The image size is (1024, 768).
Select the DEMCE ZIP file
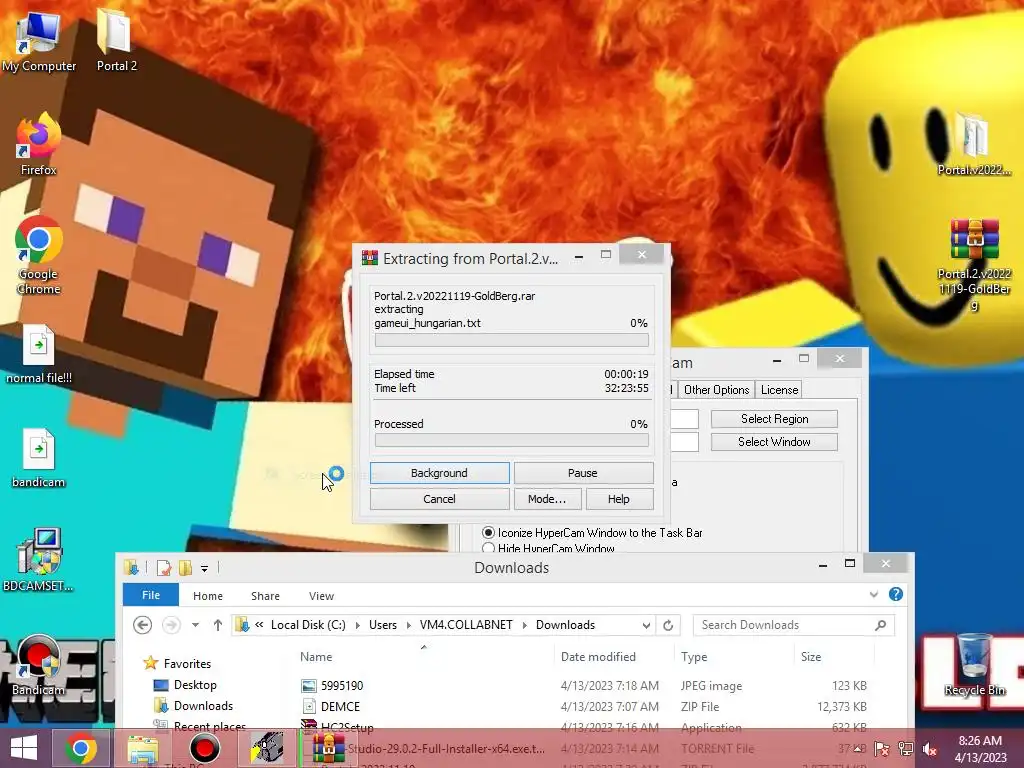pos(340,707)
